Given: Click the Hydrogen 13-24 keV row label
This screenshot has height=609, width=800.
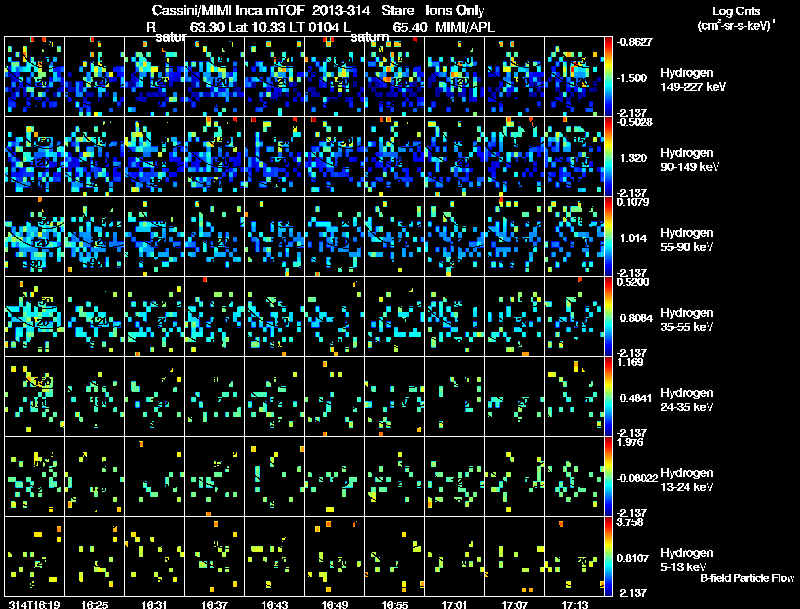Looking at the screenshot, I should pyautogui.click(x=686, y=480).
